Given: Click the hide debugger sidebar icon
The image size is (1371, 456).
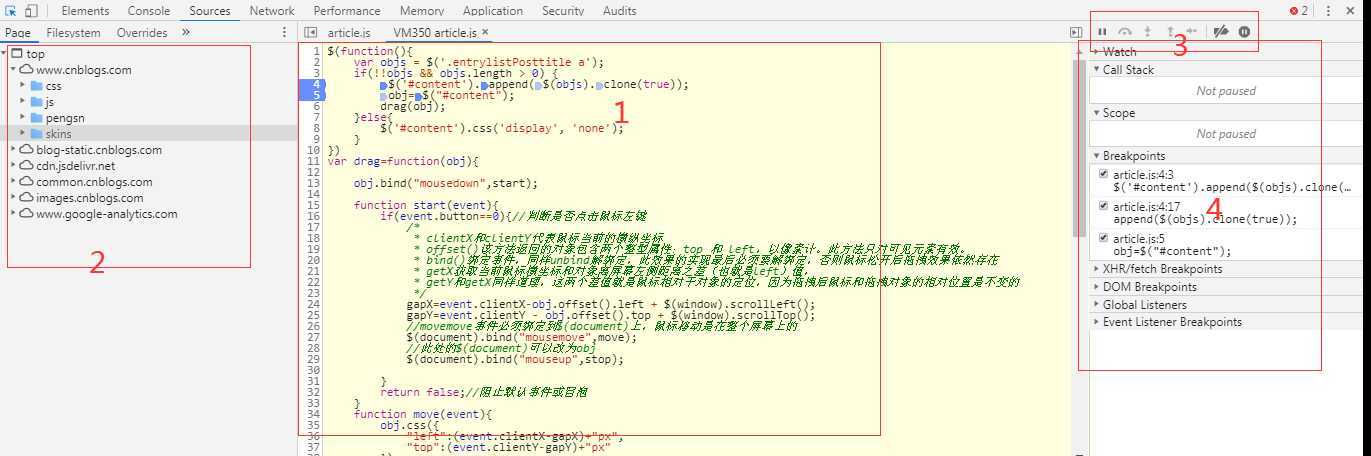Looking at the screenshot, I should [x=1076, y=33].
